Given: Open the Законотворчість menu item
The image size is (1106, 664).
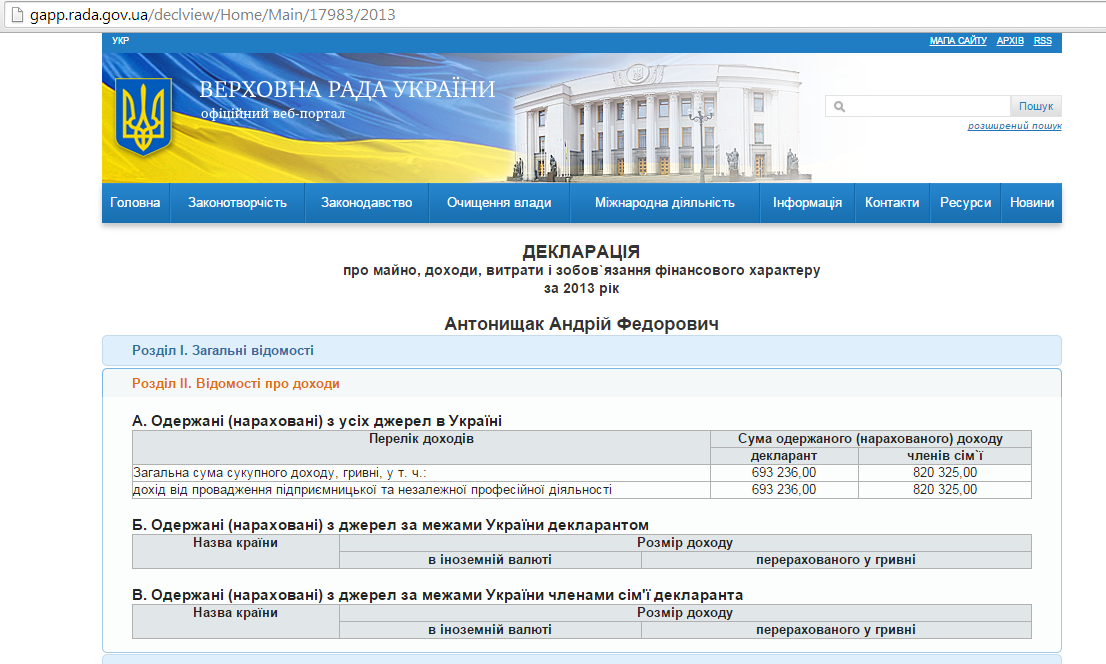Looking at the screenshot, I should tap(237, 203).
